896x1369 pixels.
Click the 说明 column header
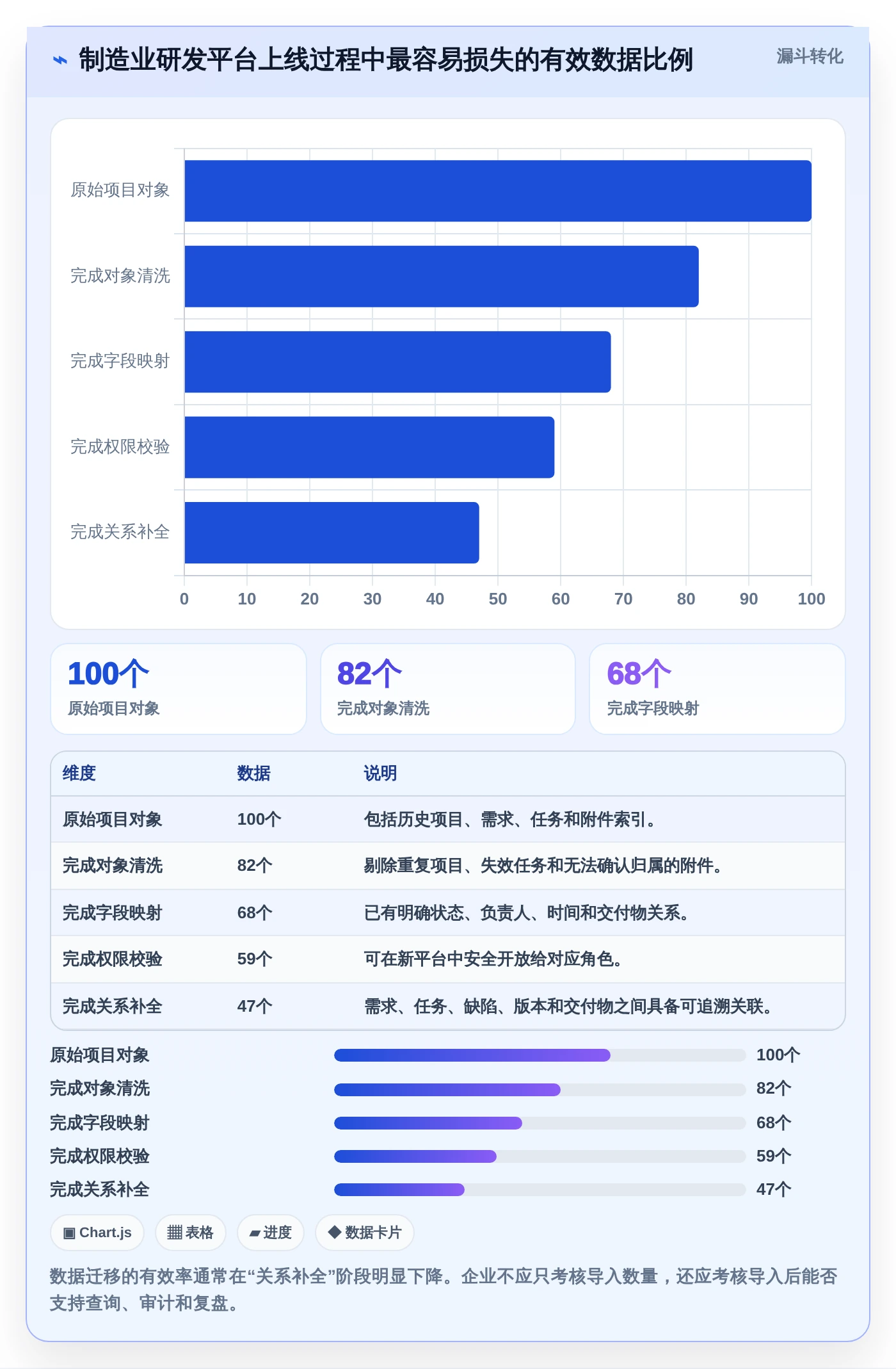pos(381,774)
